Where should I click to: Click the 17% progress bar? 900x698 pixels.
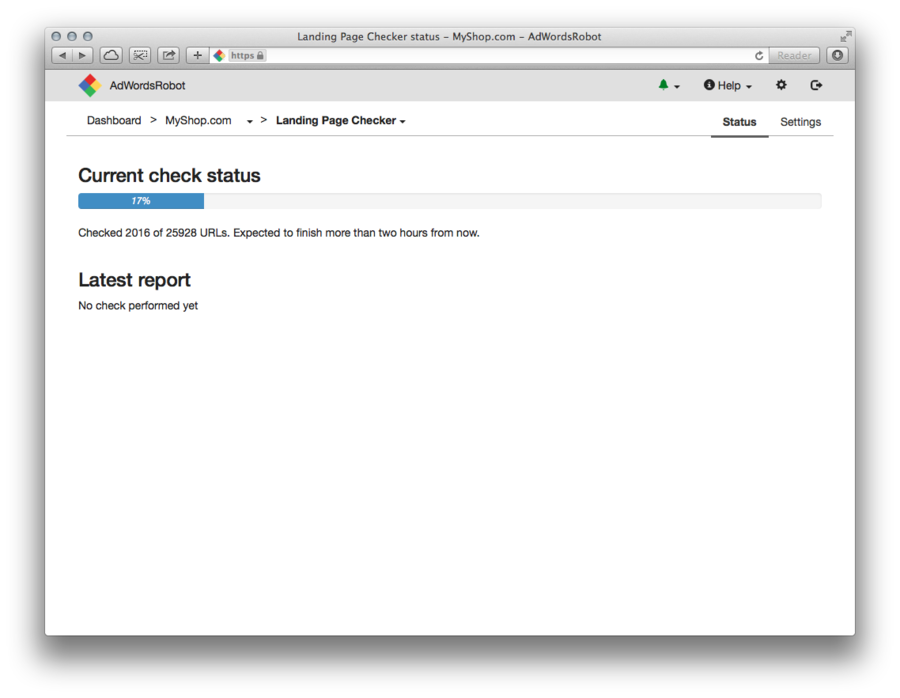[141, 201]
